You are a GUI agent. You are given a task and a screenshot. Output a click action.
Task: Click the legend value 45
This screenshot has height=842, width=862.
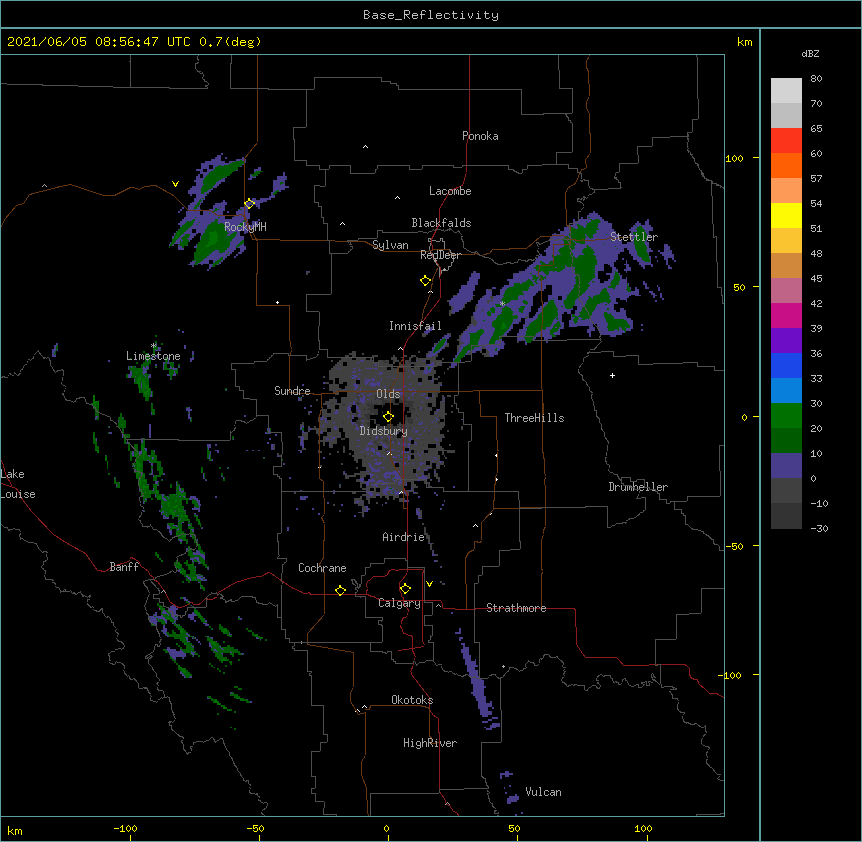(x=816, y=279)
